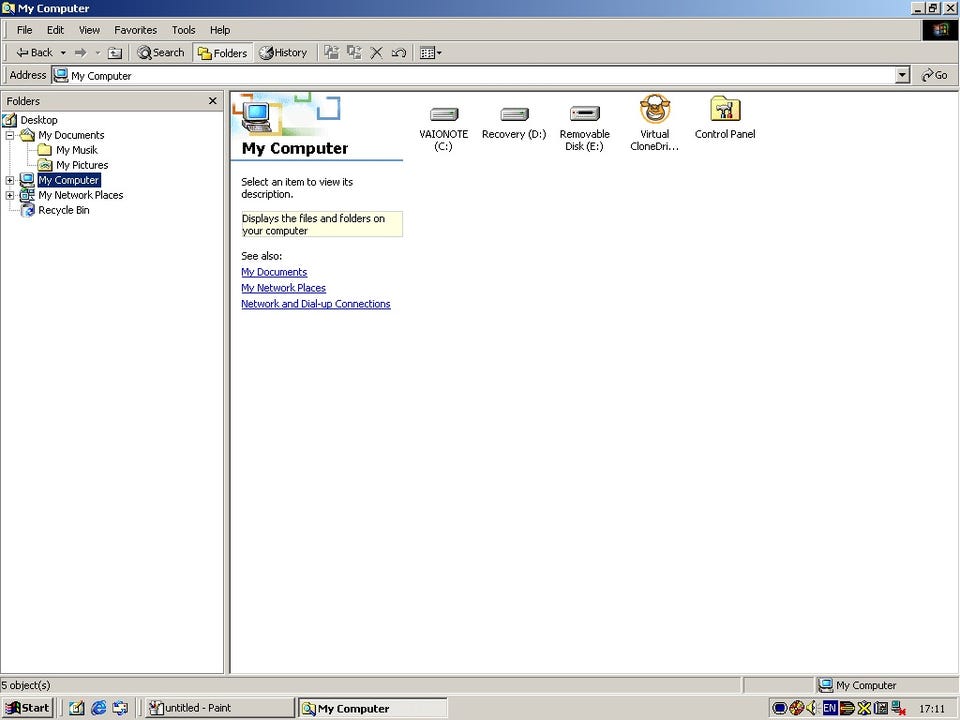This screenshot has height=720, width=960.
Task: Go up one folder level
Action: [x=115, y=53]
